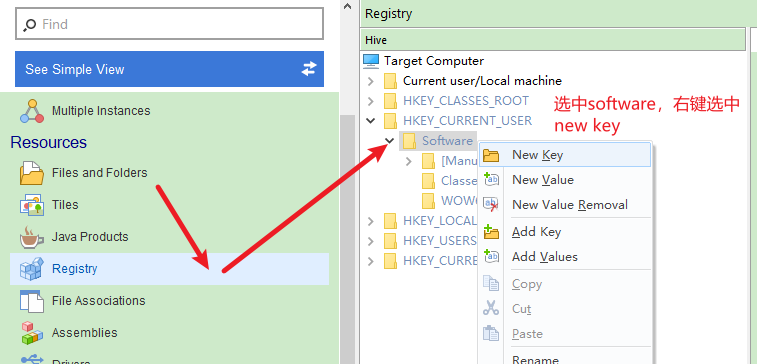Click the Resources section heading
The height and width of the screenshot is (364, 757).
tap(49, 142)
